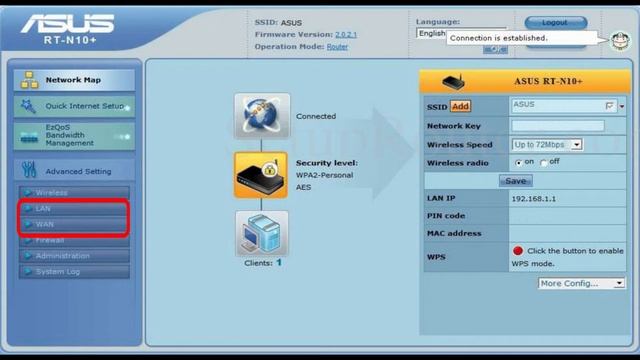Click the Logout button
Viewport: 640px width, 360px height.
556,23
